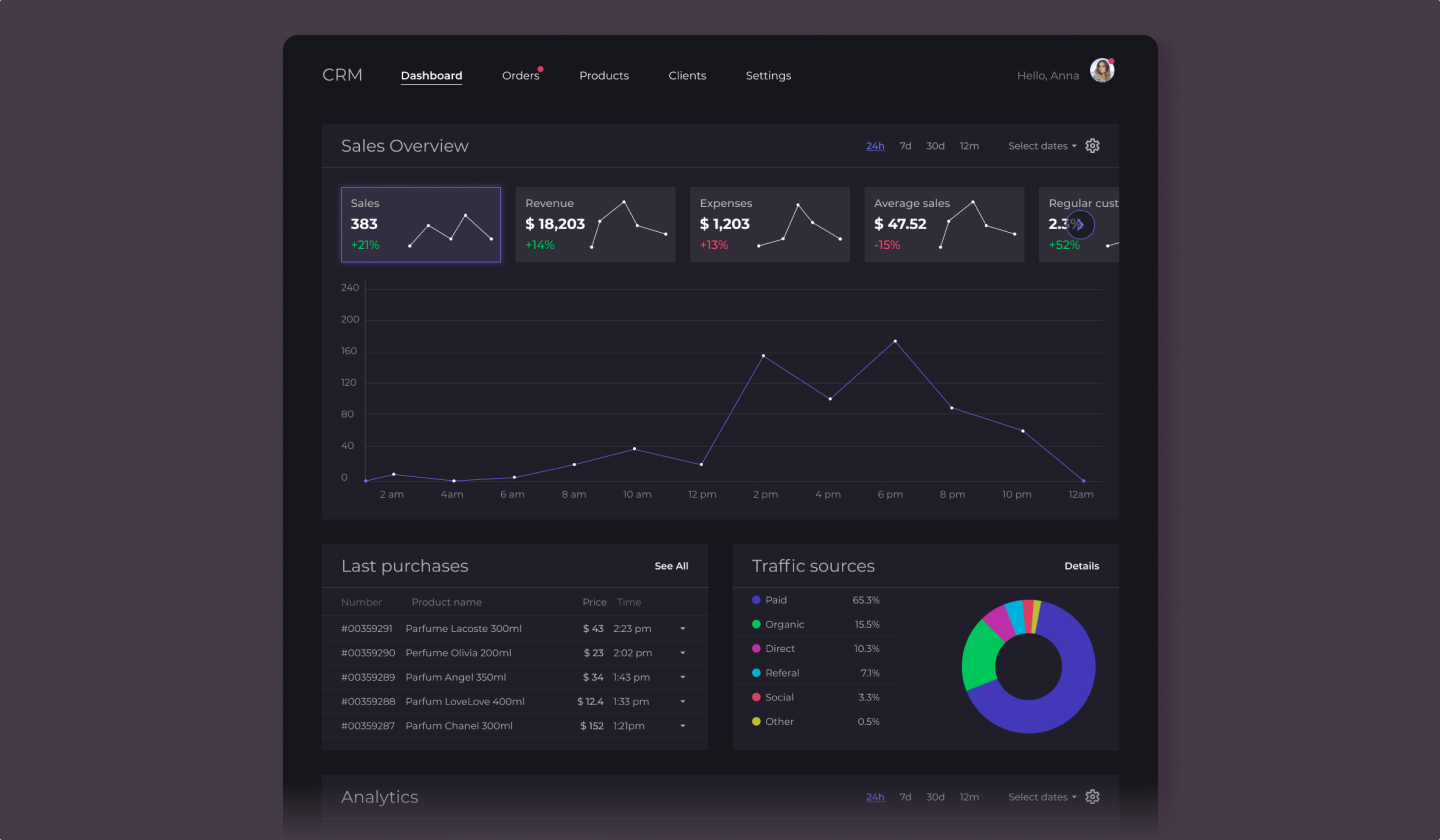Click the Social traffic source row
Viewport: 1440px width, 840px height.
coord(815,697)
